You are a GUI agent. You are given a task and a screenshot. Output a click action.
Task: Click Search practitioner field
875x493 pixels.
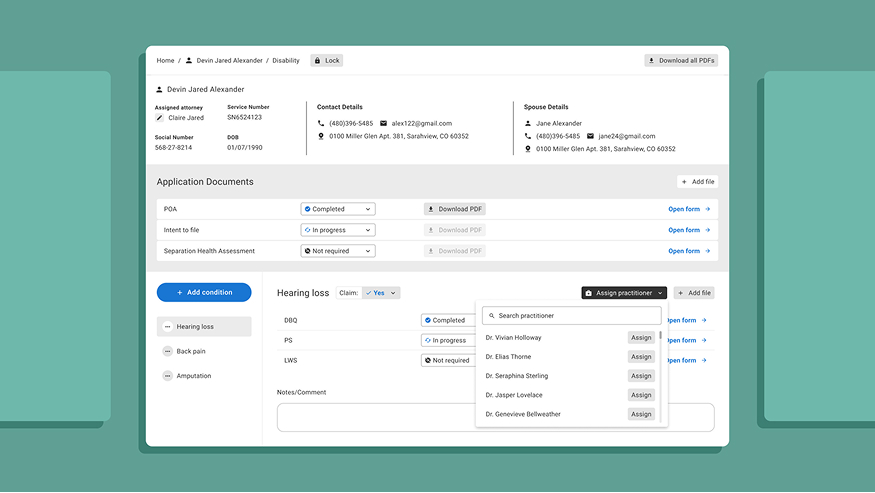click(572, 315)
